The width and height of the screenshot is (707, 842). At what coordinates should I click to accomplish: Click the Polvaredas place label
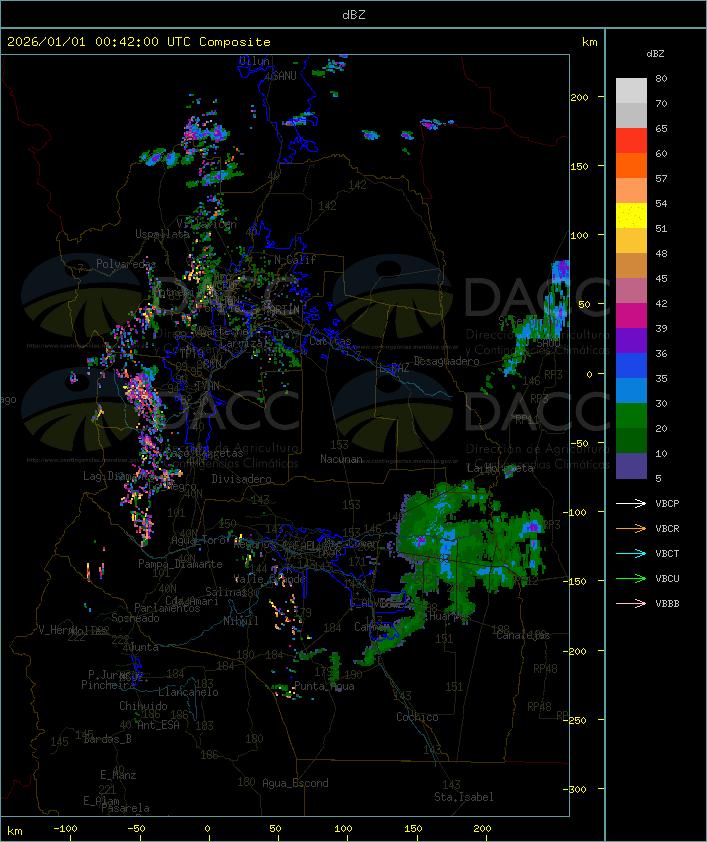126,264
